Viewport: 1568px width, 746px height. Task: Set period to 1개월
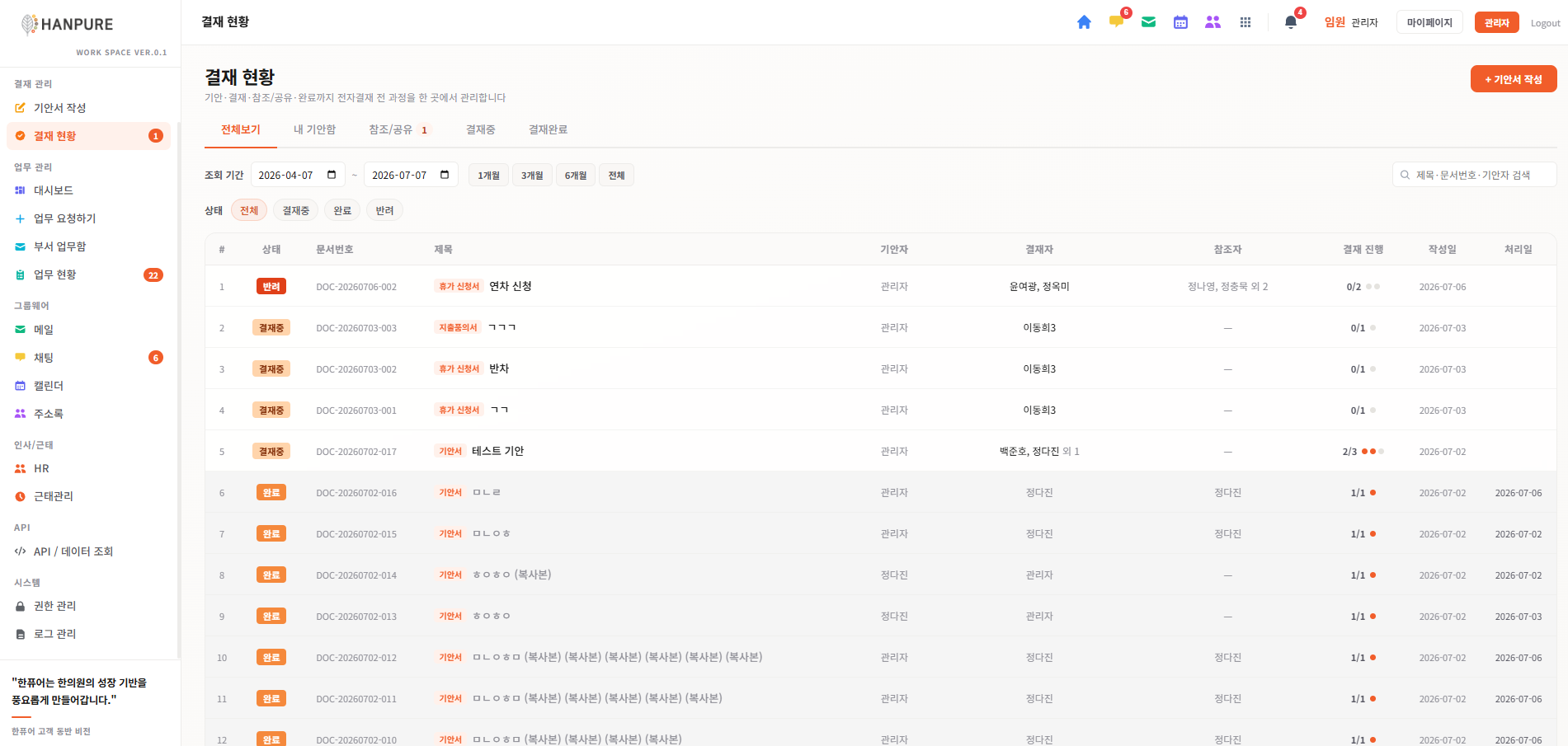[488, 175]
